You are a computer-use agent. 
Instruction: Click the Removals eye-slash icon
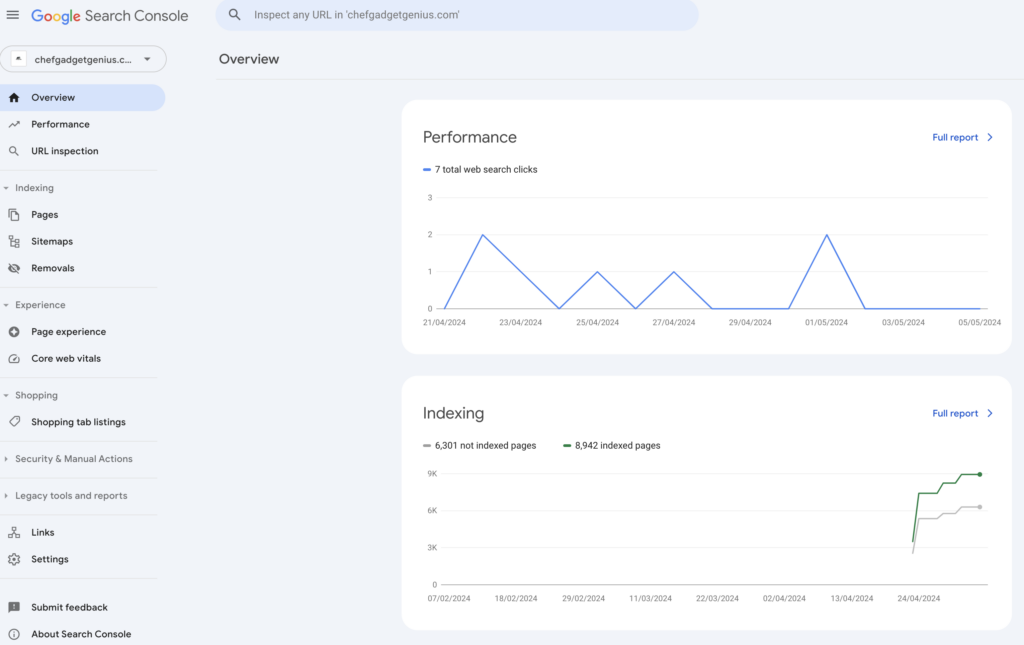(14, 268)
